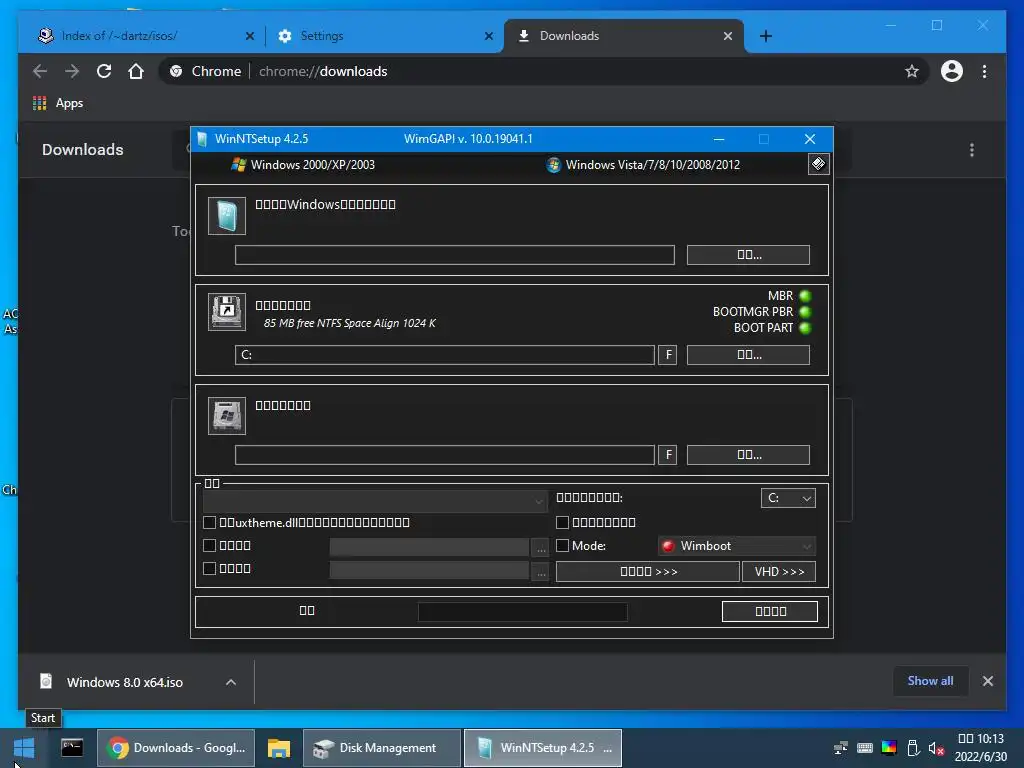This screenshot has height=768, width=1024.
Task: Click the muted volume tray icon
Action: [x=936, y=748]
